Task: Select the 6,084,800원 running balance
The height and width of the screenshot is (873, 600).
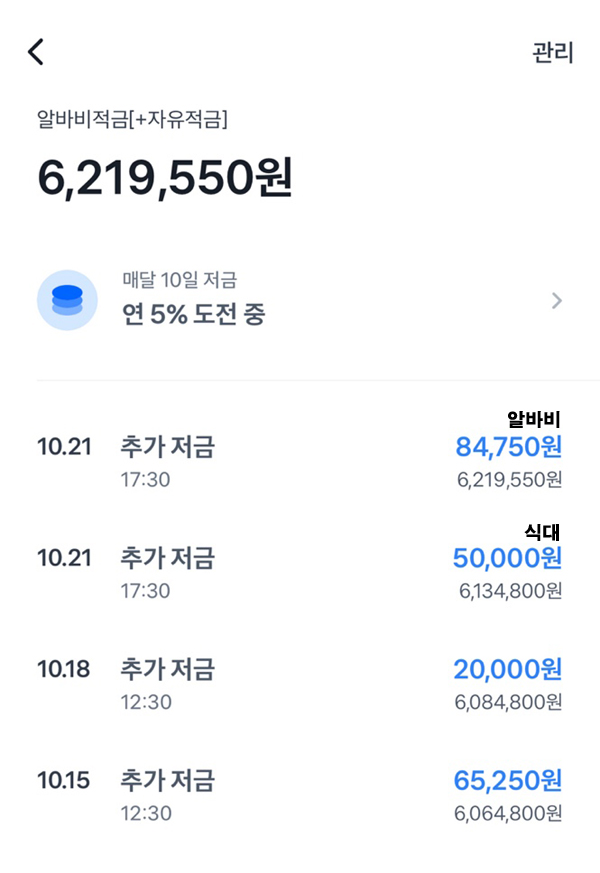Action: (x=508, y=702)
